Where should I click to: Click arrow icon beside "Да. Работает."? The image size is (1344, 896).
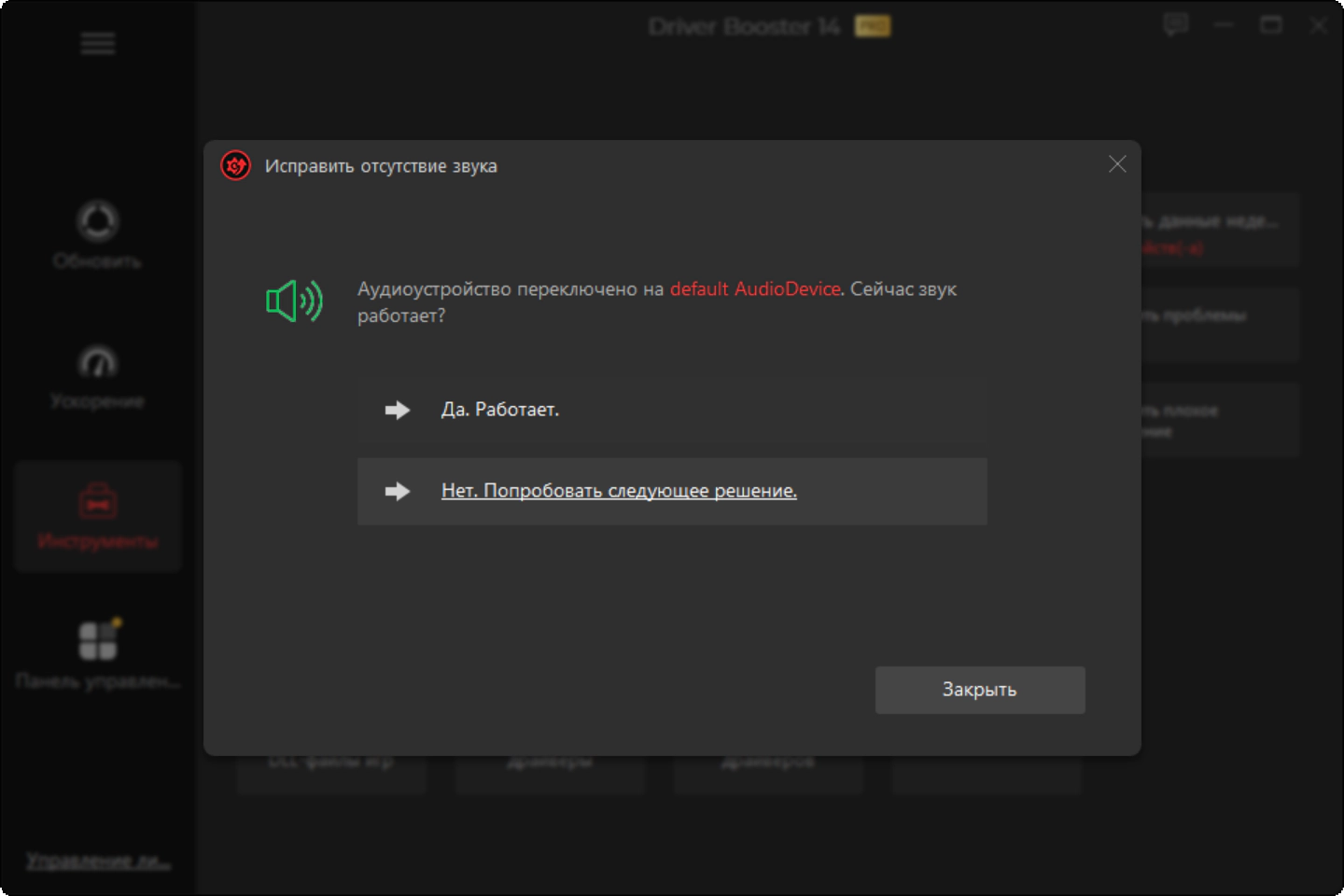click(398, 410)
